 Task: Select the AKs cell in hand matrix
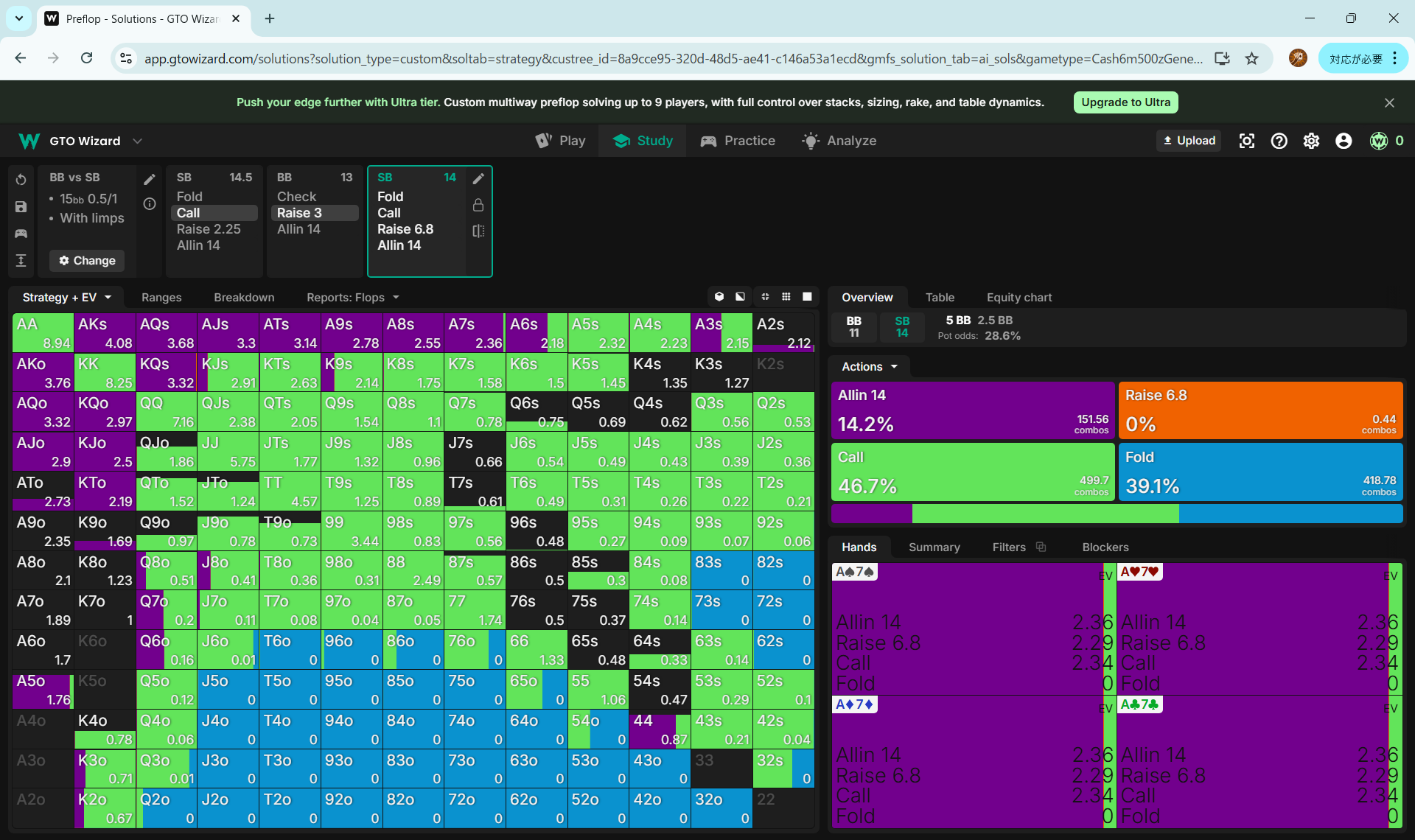105,333
